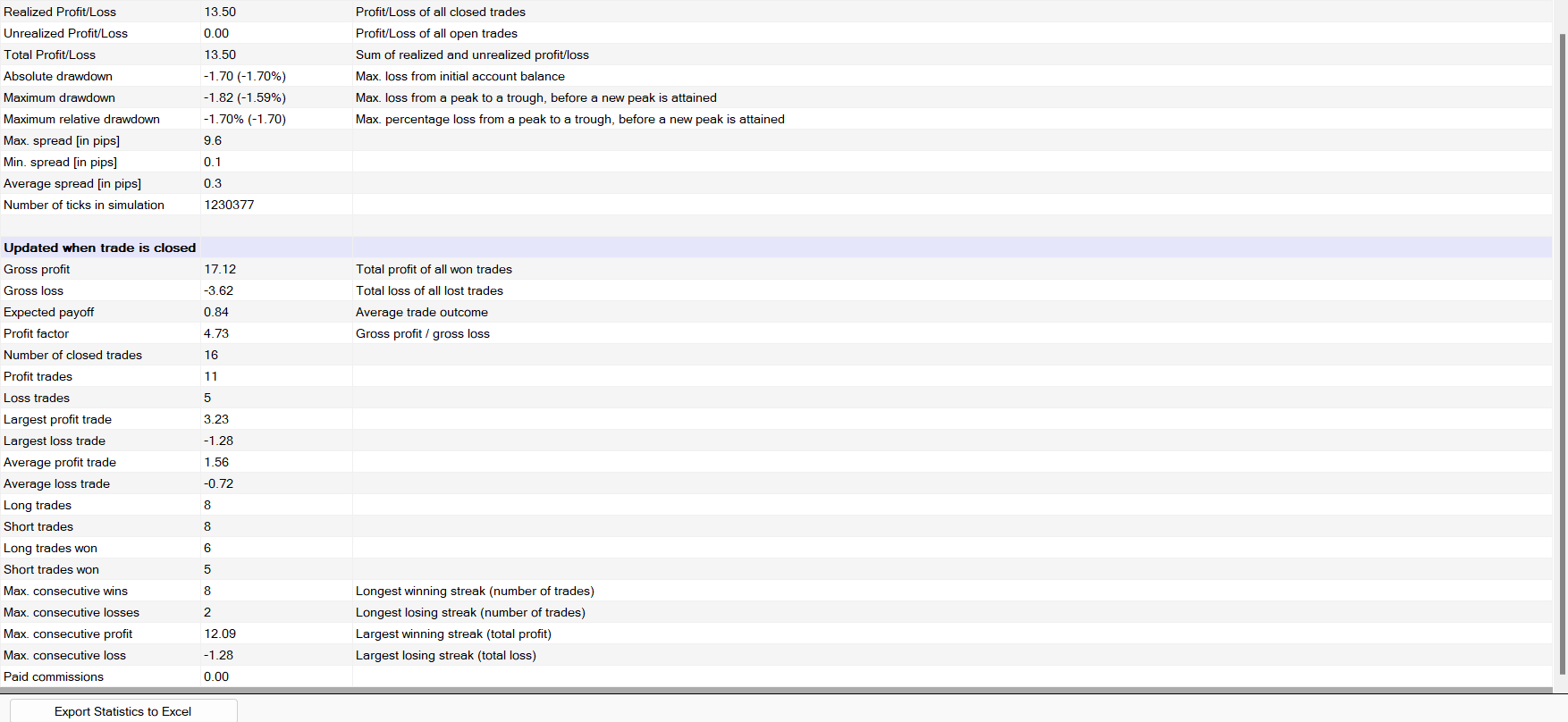
Task: Click the Min. spread value 0.1
Action: pyautogui.click(x=213, y=162)
